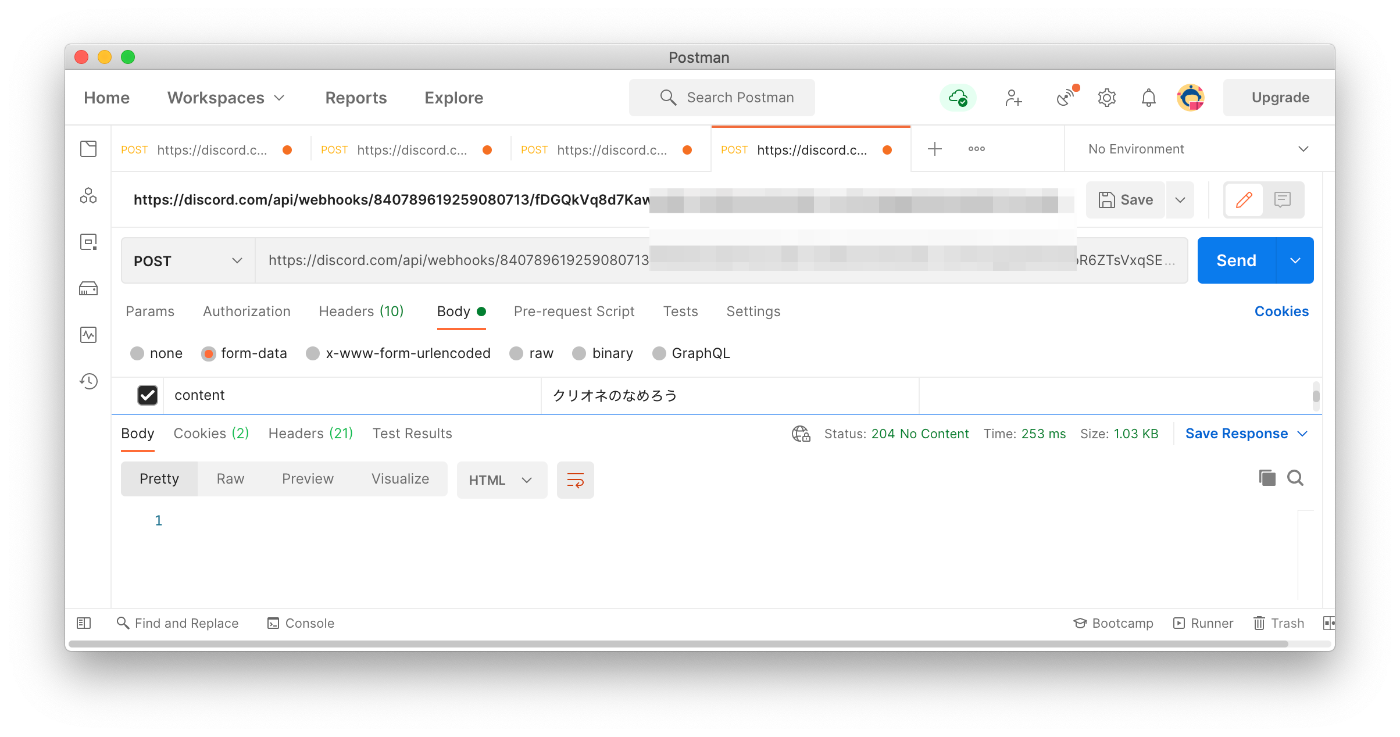Image resolution: width=1400 pixels, height=737 pixels.
Task: Open the No Environment selector
Action: 1198,149
